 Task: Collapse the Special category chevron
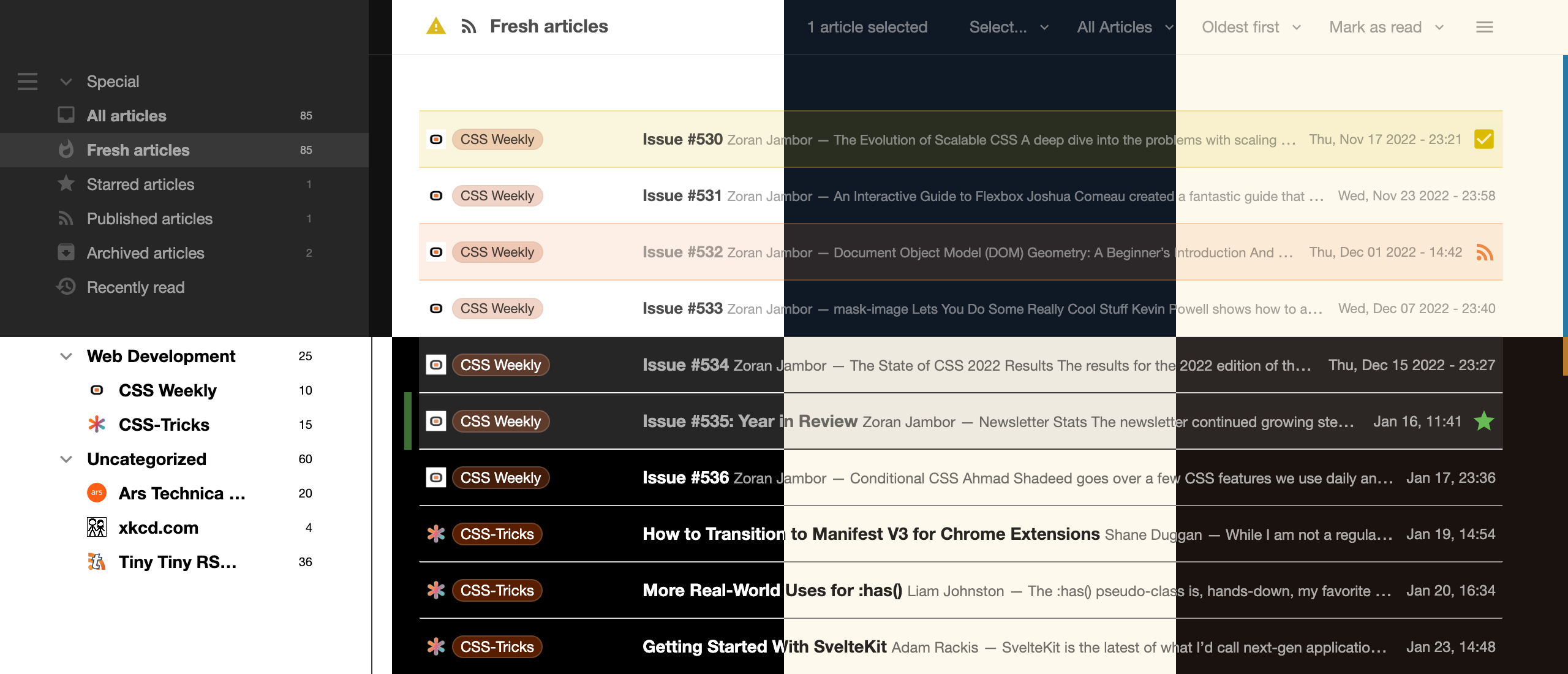[66, 81]
